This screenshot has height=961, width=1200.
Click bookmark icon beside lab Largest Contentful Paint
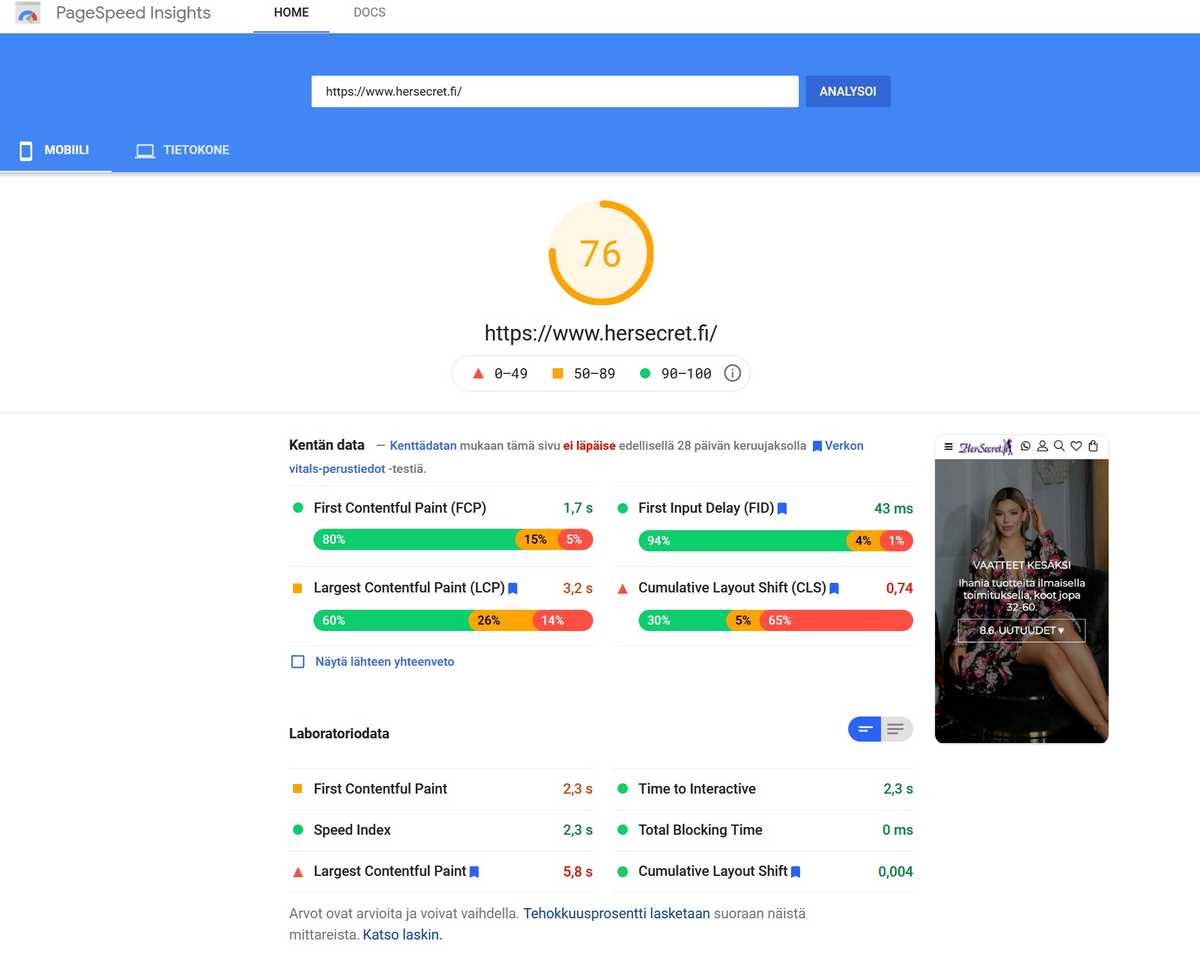point(474,872)
